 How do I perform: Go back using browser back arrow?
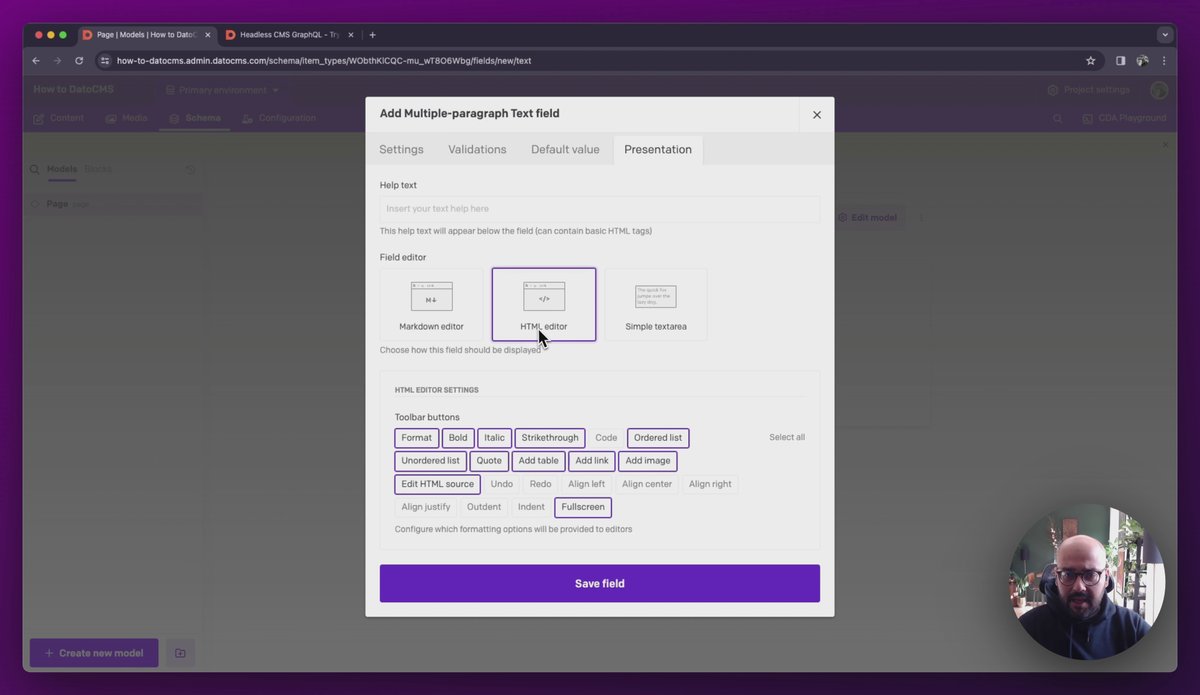(x=36, y=61)
